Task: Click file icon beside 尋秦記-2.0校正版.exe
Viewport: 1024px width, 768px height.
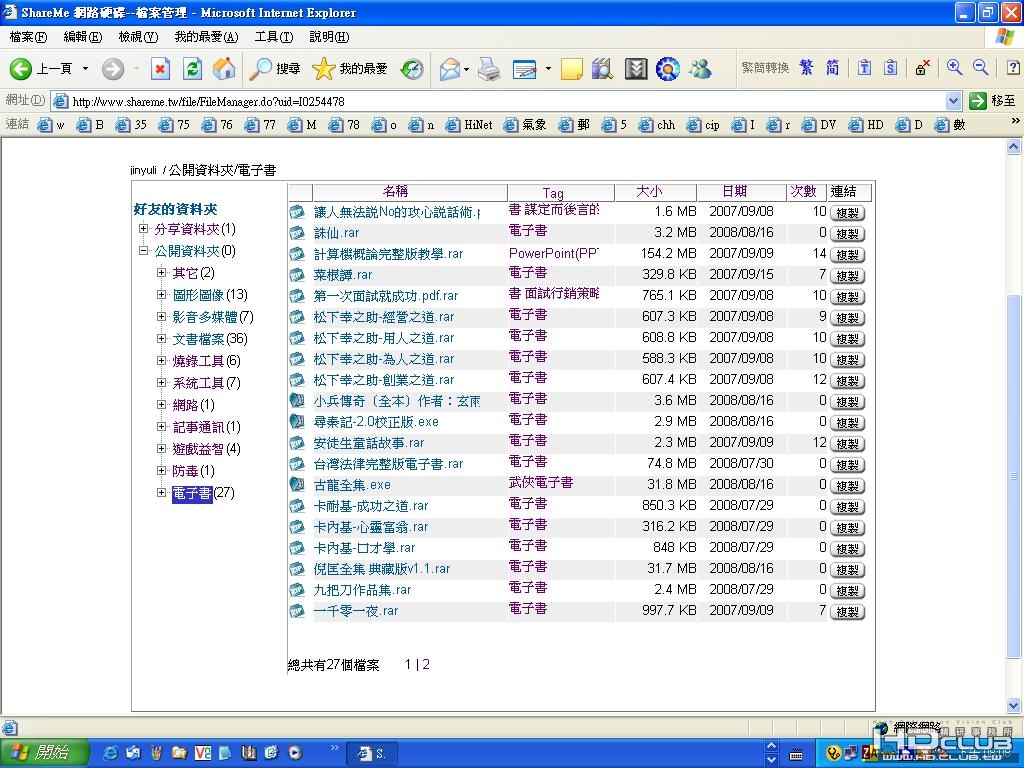Action: point(297,421)
